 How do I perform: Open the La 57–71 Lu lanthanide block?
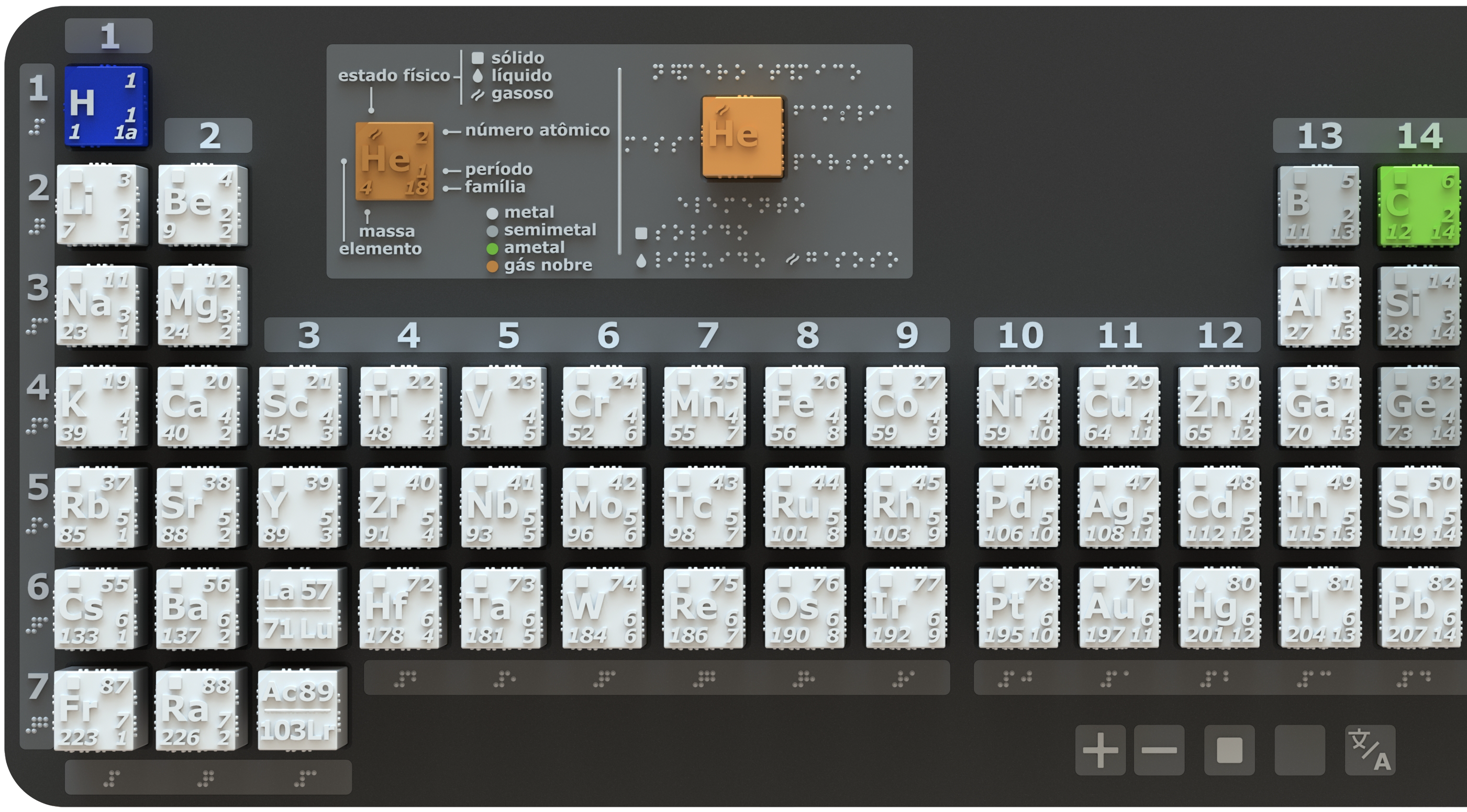tap(298, 608)
